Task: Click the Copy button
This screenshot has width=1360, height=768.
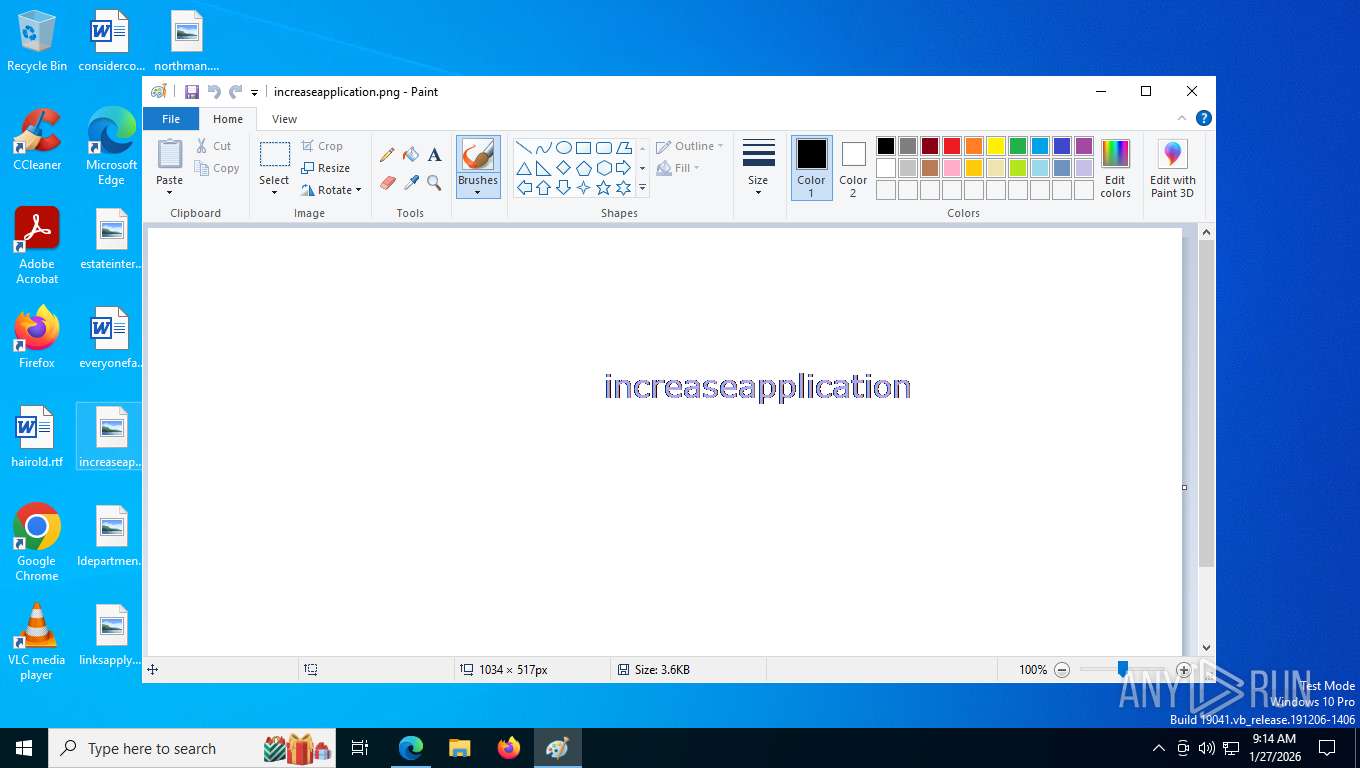Action: 217,168
